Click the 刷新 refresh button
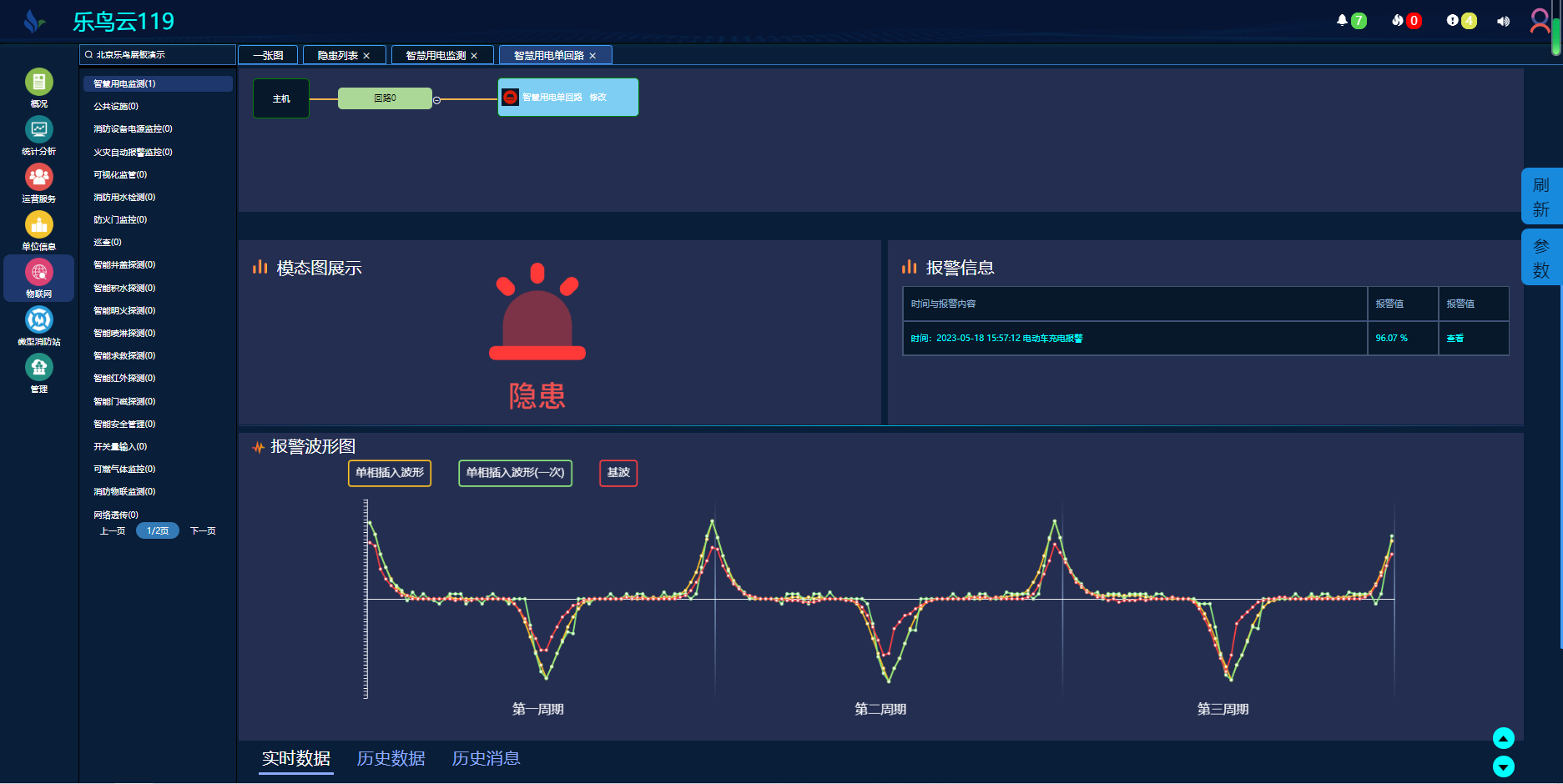The image size is (1563, 784). coord(1540,197)
